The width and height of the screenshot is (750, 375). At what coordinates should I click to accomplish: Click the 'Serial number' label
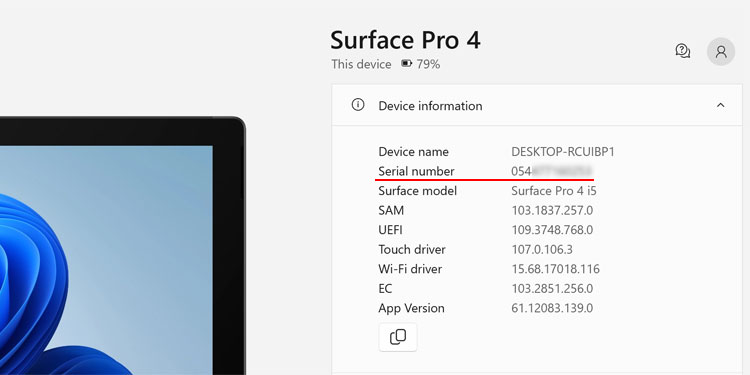[x=416, y=171]
